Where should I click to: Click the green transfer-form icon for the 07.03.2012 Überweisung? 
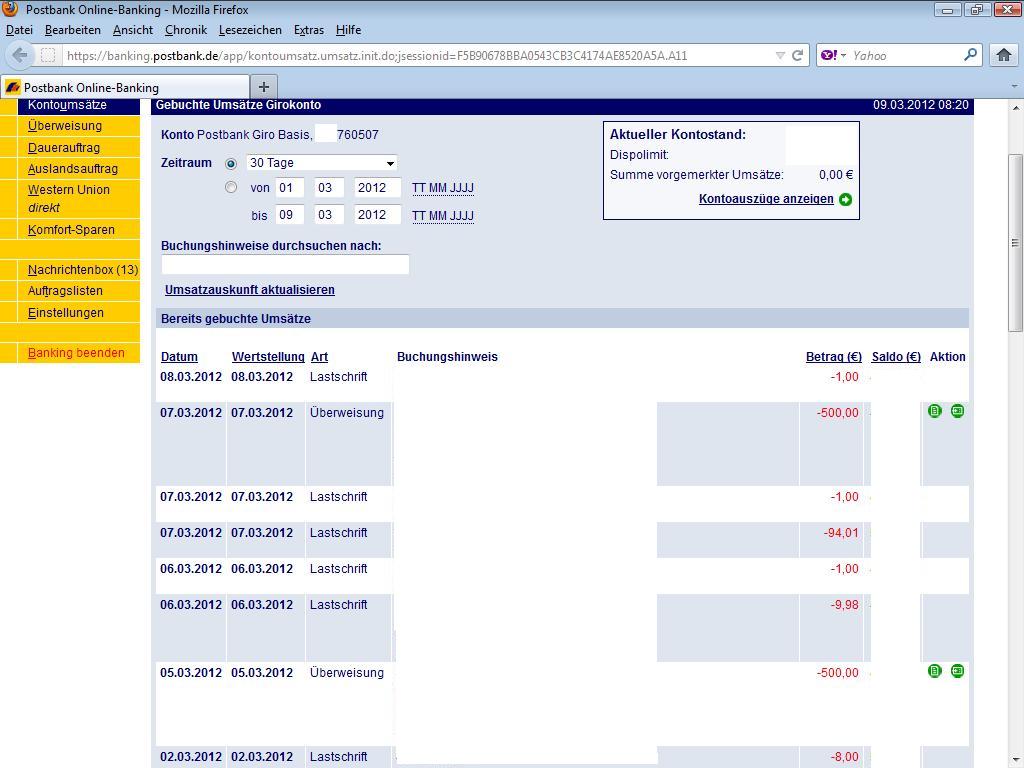pos(957,411)
